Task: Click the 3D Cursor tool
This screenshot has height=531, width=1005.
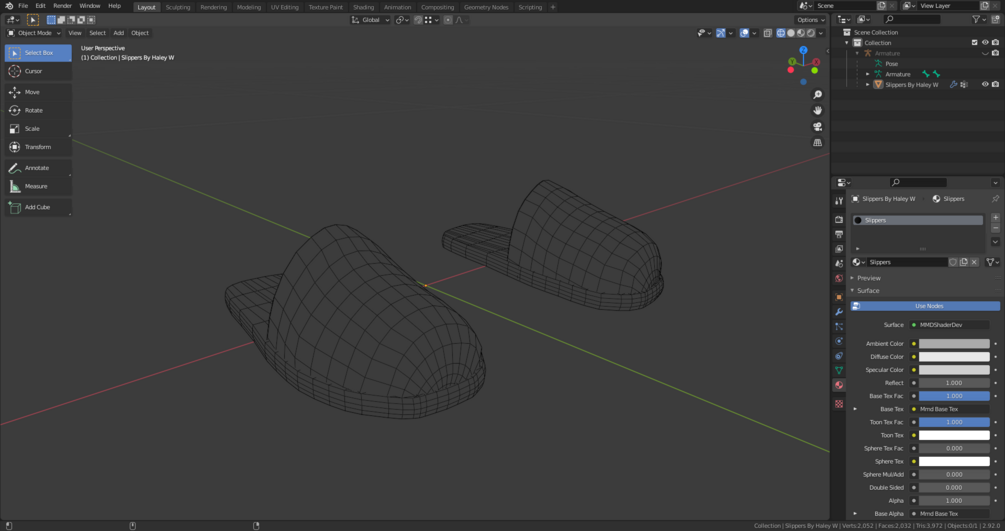Action: tap(37, 71)
